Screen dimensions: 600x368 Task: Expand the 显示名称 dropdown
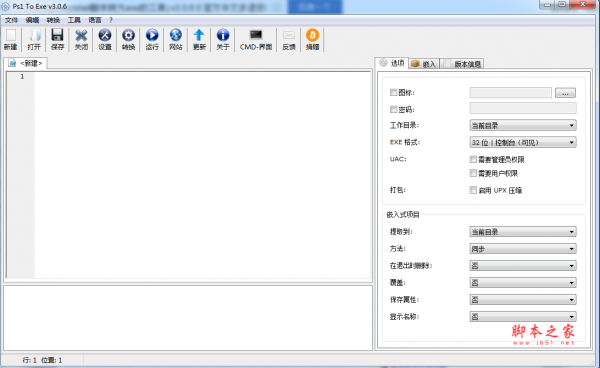click(x=523, y=317)
